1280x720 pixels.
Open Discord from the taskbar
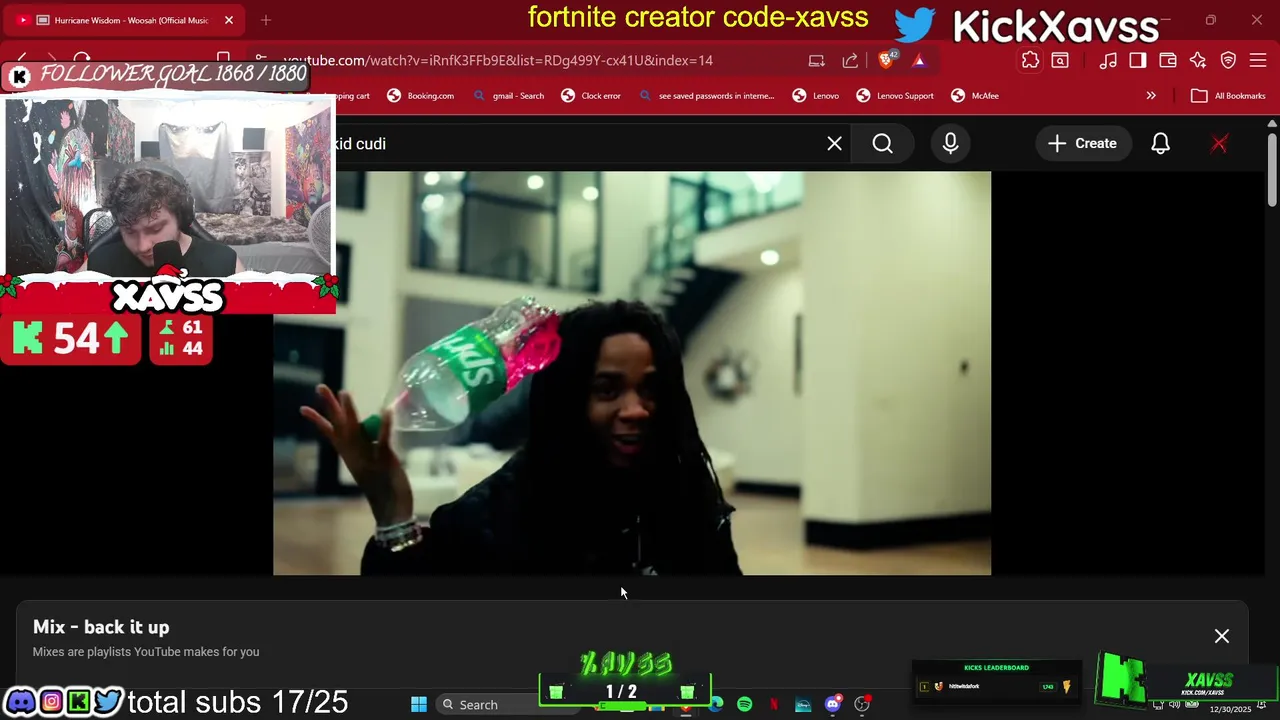click(x=832, y=704)
